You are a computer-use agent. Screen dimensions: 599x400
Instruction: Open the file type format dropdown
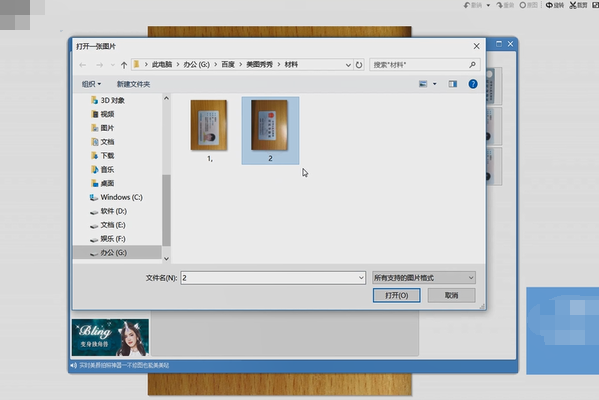424,278
